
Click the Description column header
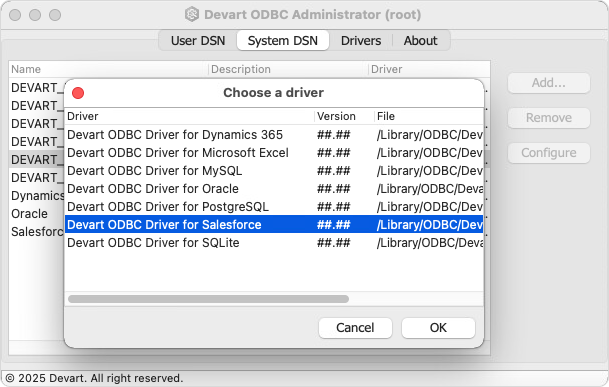288,69
